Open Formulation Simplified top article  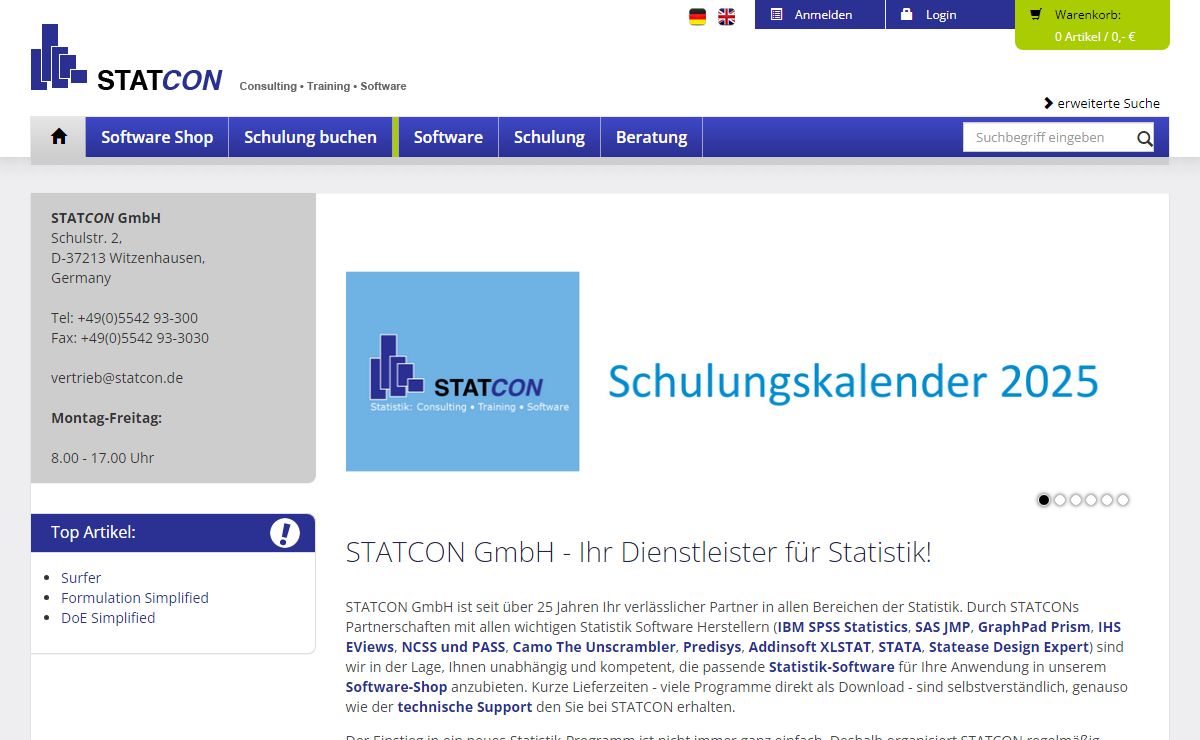click(x=135, y=598)
